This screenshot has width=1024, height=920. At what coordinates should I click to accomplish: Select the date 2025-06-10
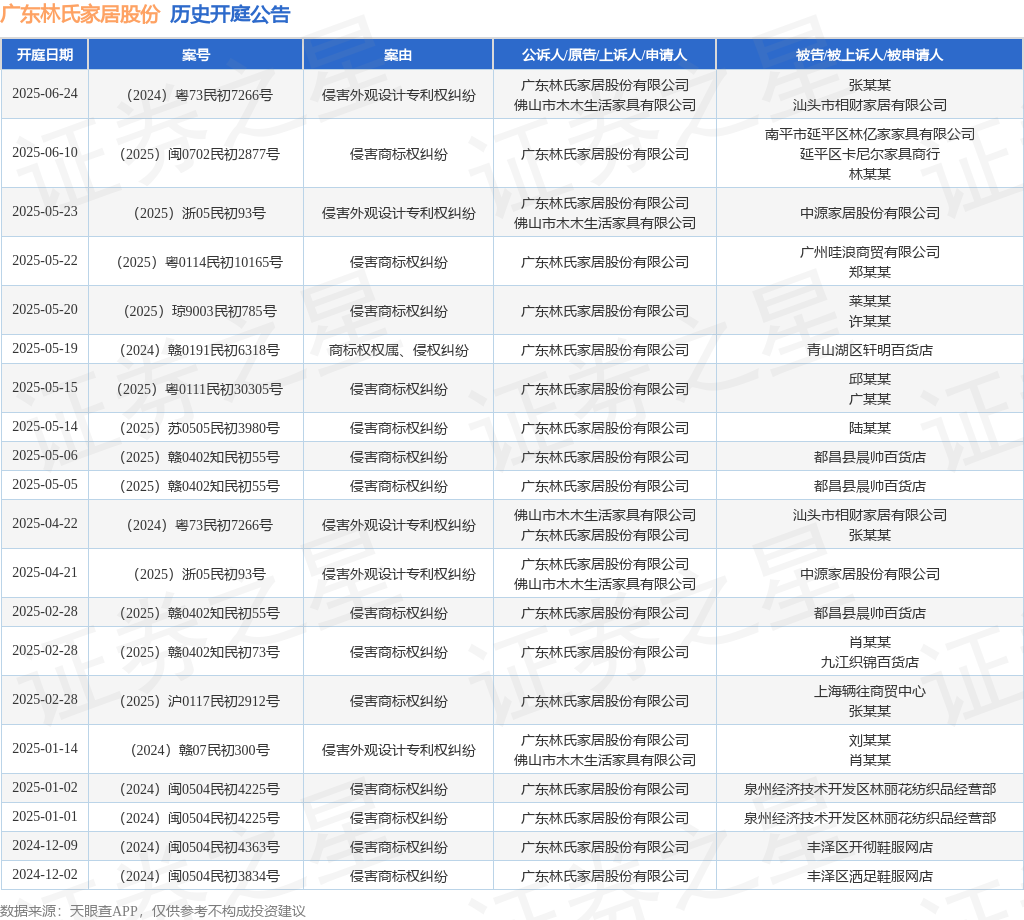44,152
